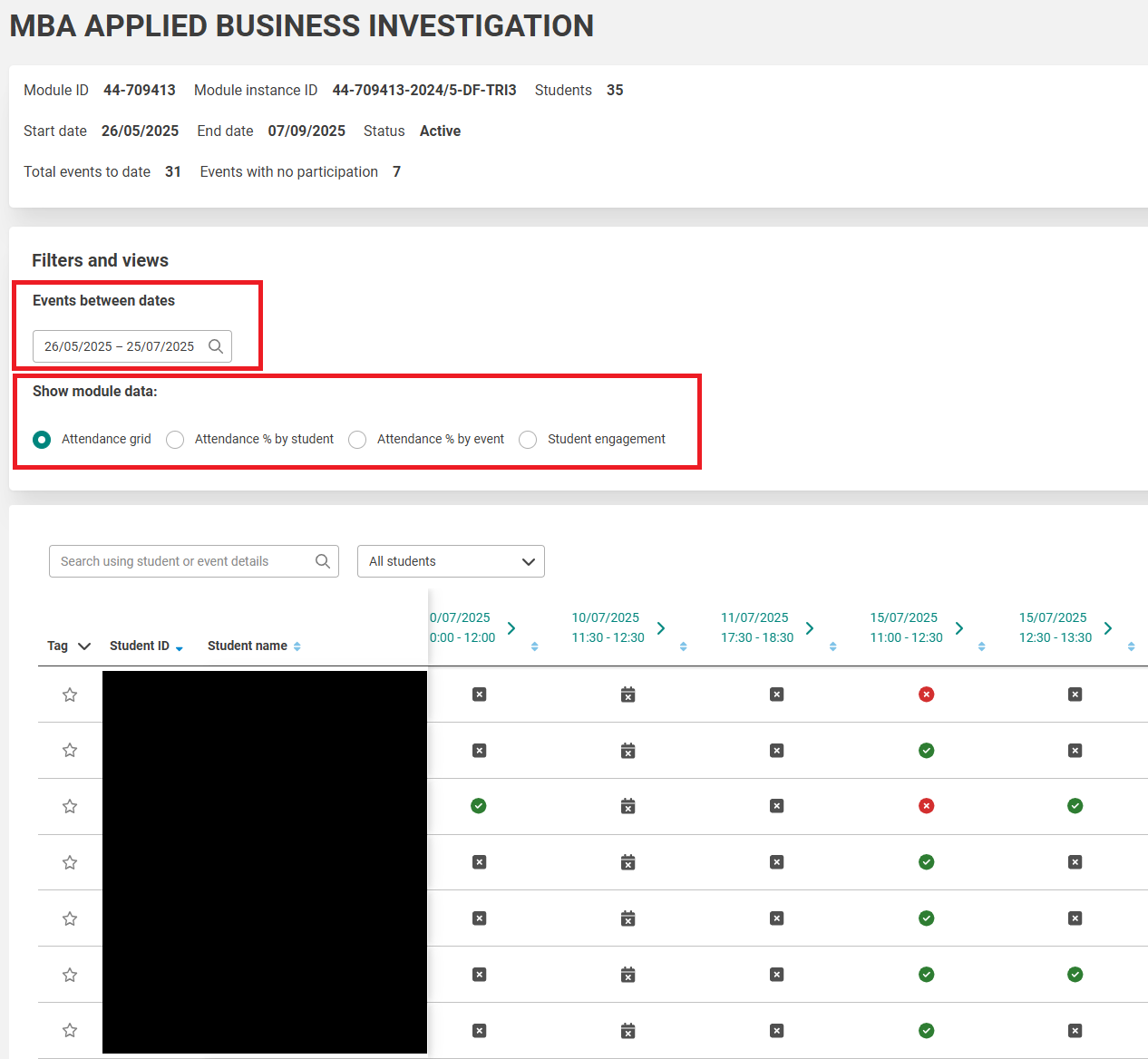Click the Total events to date value 31
1148x1059 pixels.
[173, 171]
